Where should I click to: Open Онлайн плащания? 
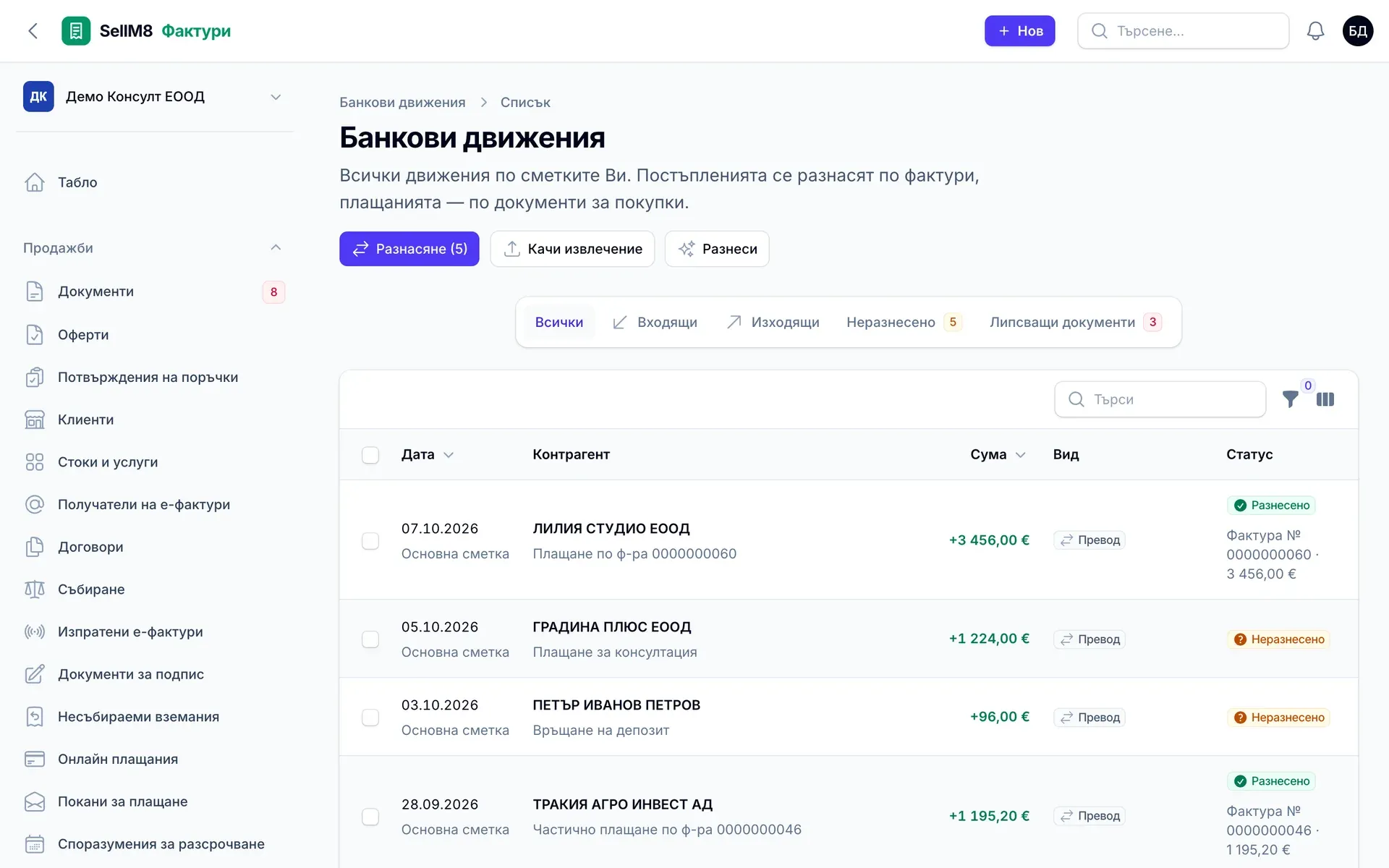pyautogui.click(x=154, y=759)
